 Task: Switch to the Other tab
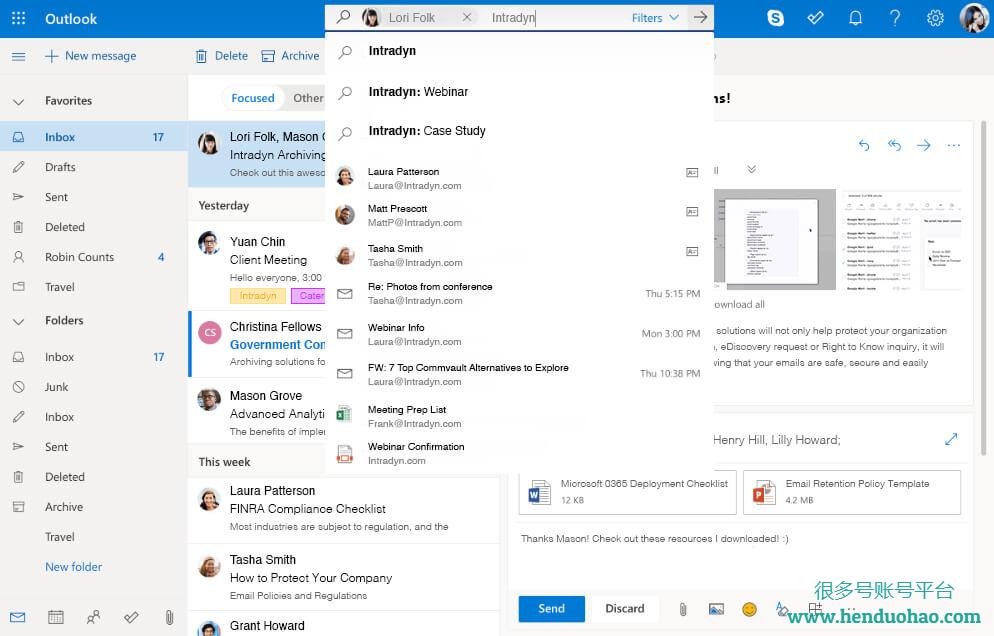307,98
